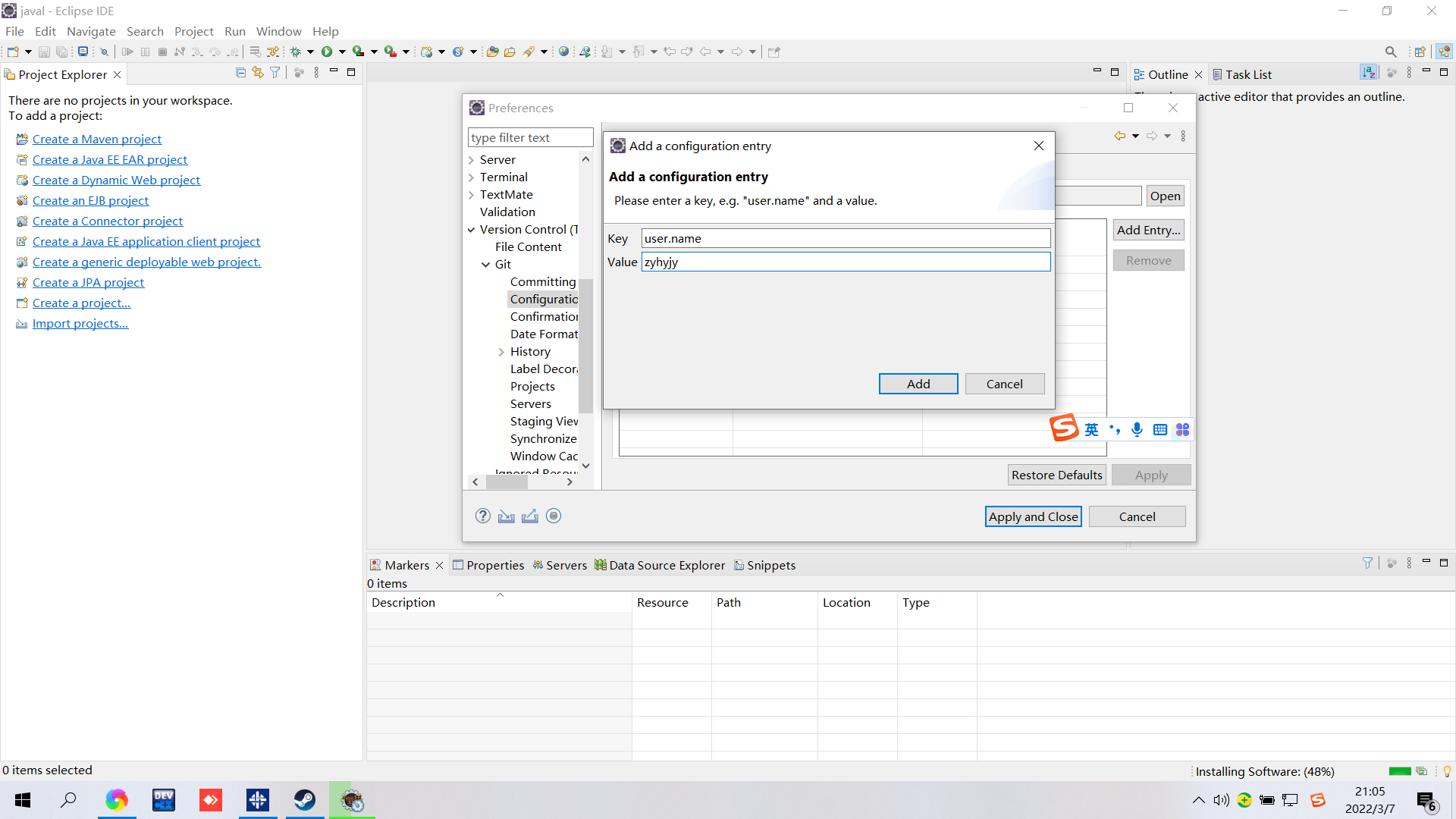Expand the Server preferences node
This screenshot has height=819, width=1456.
(471, 160)
